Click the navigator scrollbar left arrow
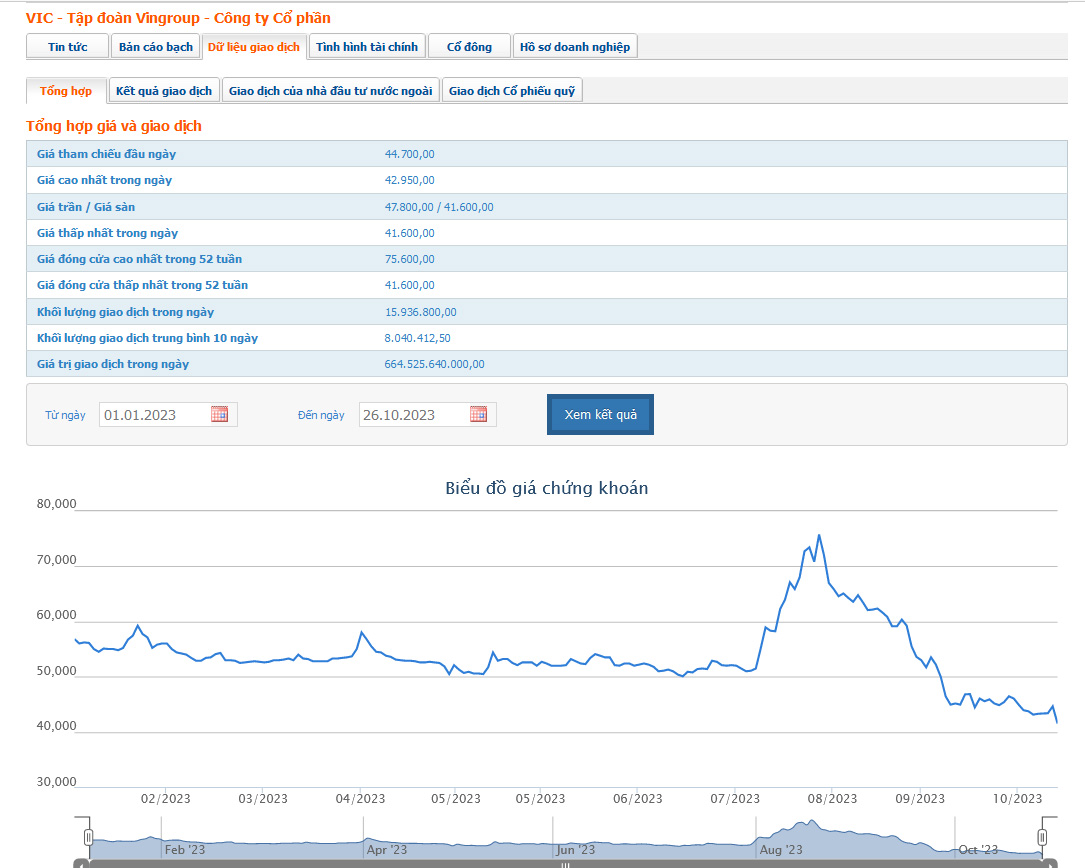1085x868 pixels. (x=81, y=864)
